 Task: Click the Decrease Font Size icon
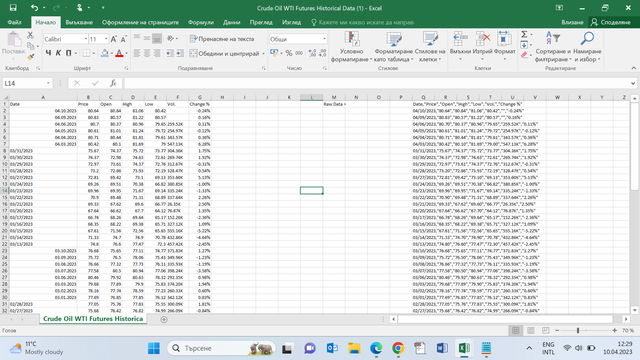[x=123, y=39]
